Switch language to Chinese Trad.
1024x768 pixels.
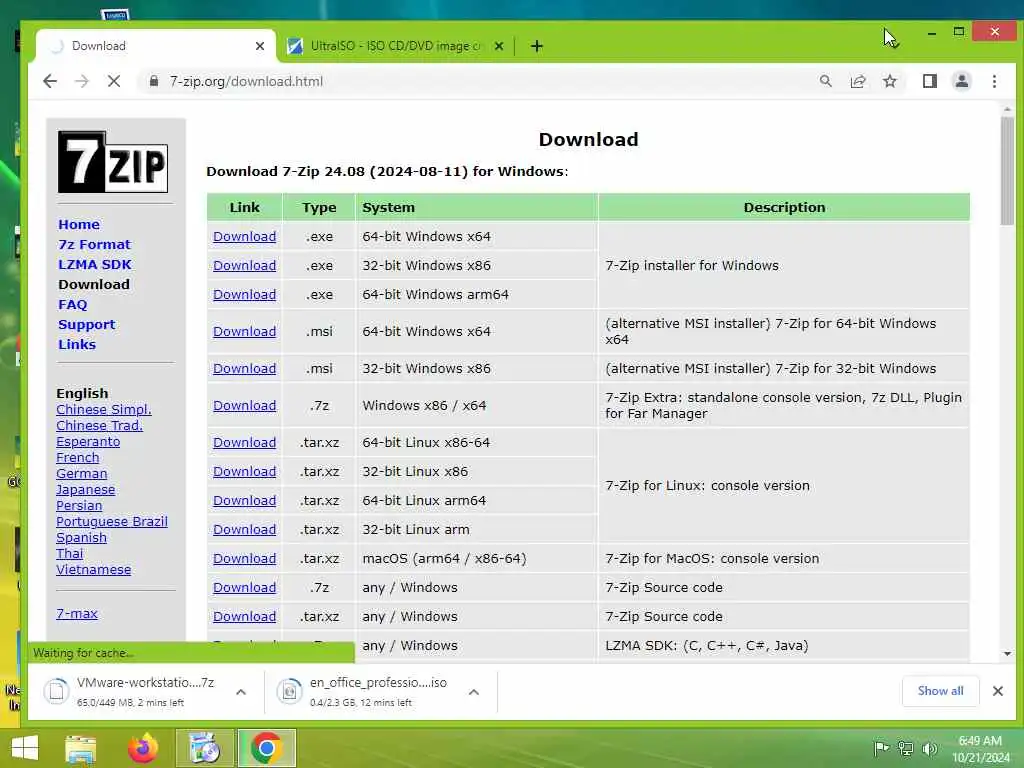[x=99, y=425]
